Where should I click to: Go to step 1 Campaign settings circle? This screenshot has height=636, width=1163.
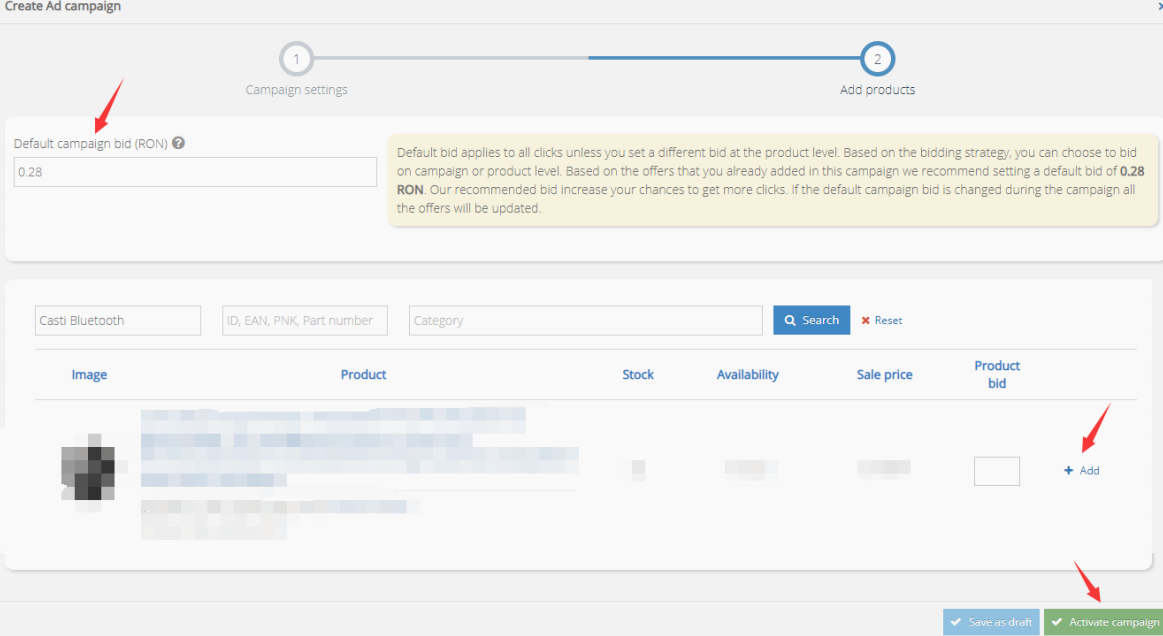pos(297,59)
